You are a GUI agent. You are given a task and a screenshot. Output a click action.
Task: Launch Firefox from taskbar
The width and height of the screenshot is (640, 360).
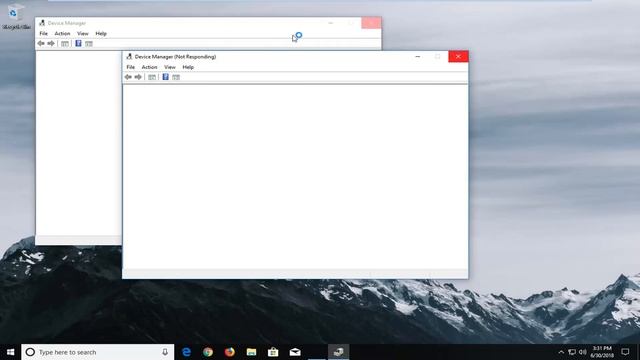tap(230, 352)
